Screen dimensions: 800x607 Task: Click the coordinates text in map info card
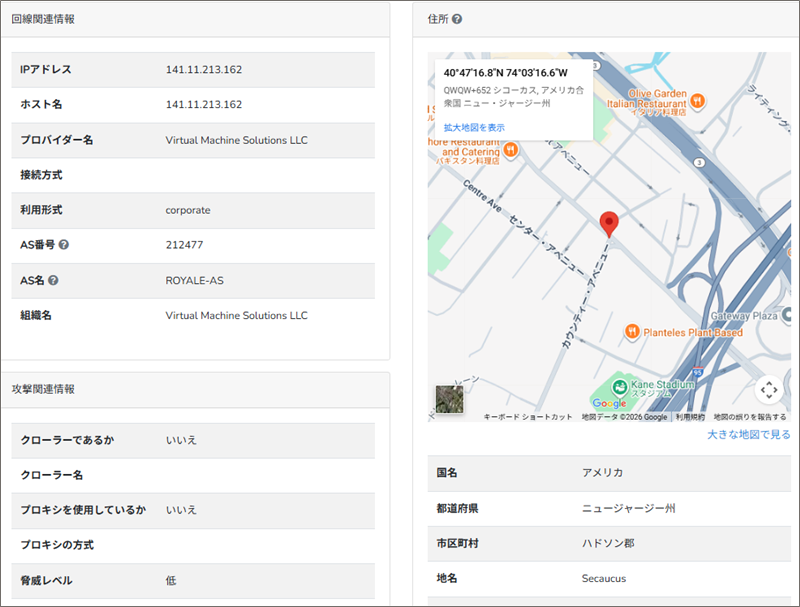505,73
